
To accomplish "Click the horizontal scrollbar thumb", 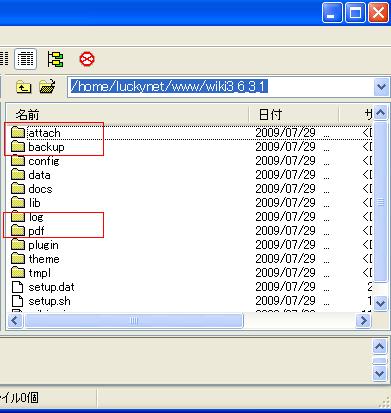I will [x=134, y=321].
